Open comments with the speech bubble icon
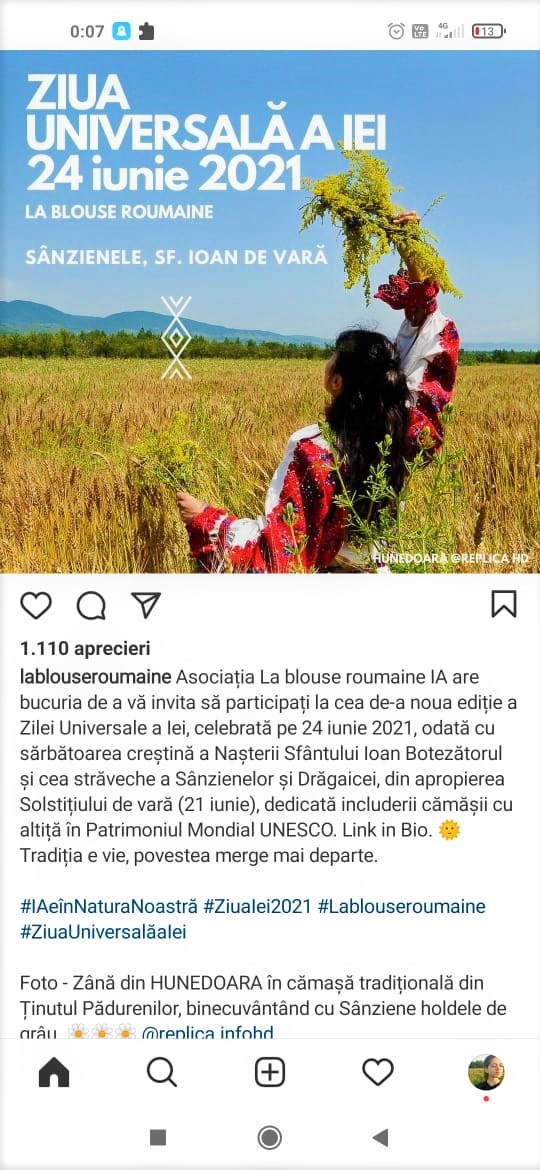Viewport: 540px width, 1170px height. [91, 605]
